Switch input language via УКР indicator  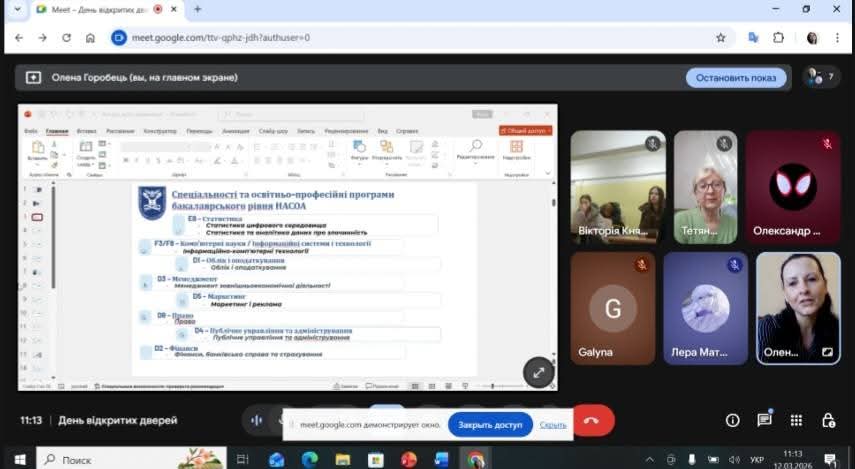pyautogui.click(x=758, y=459)
